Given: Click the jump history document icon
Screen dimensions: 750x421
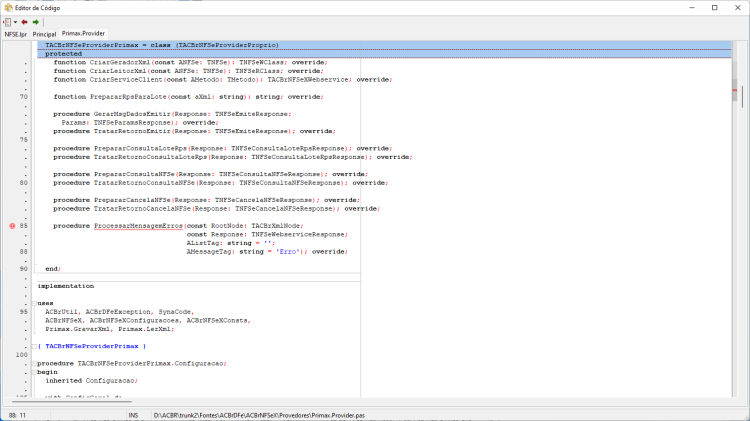Looking at the screenshot, I should click(7, 22).
